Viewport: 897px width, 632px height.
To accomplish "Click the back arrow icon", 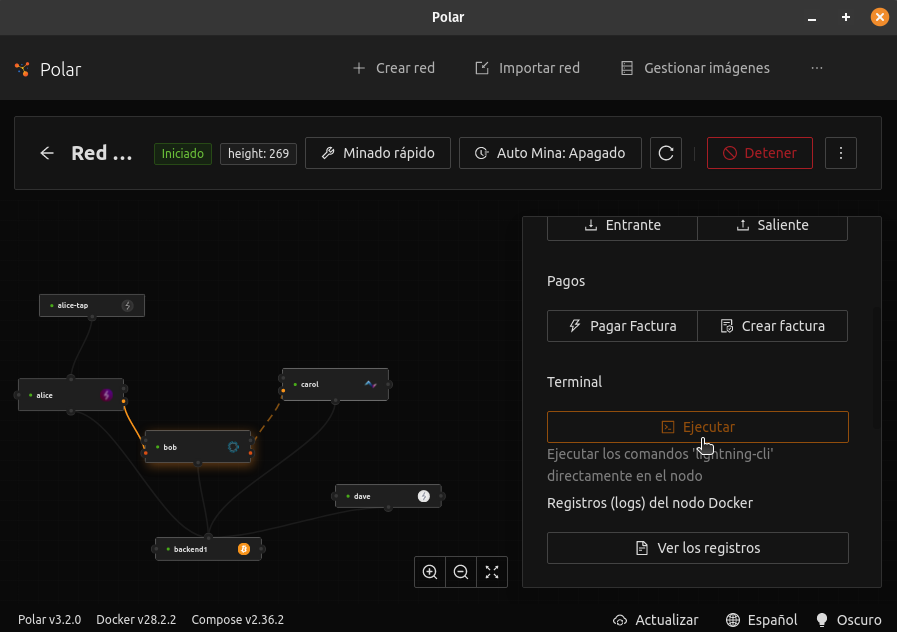I will 47,153.
